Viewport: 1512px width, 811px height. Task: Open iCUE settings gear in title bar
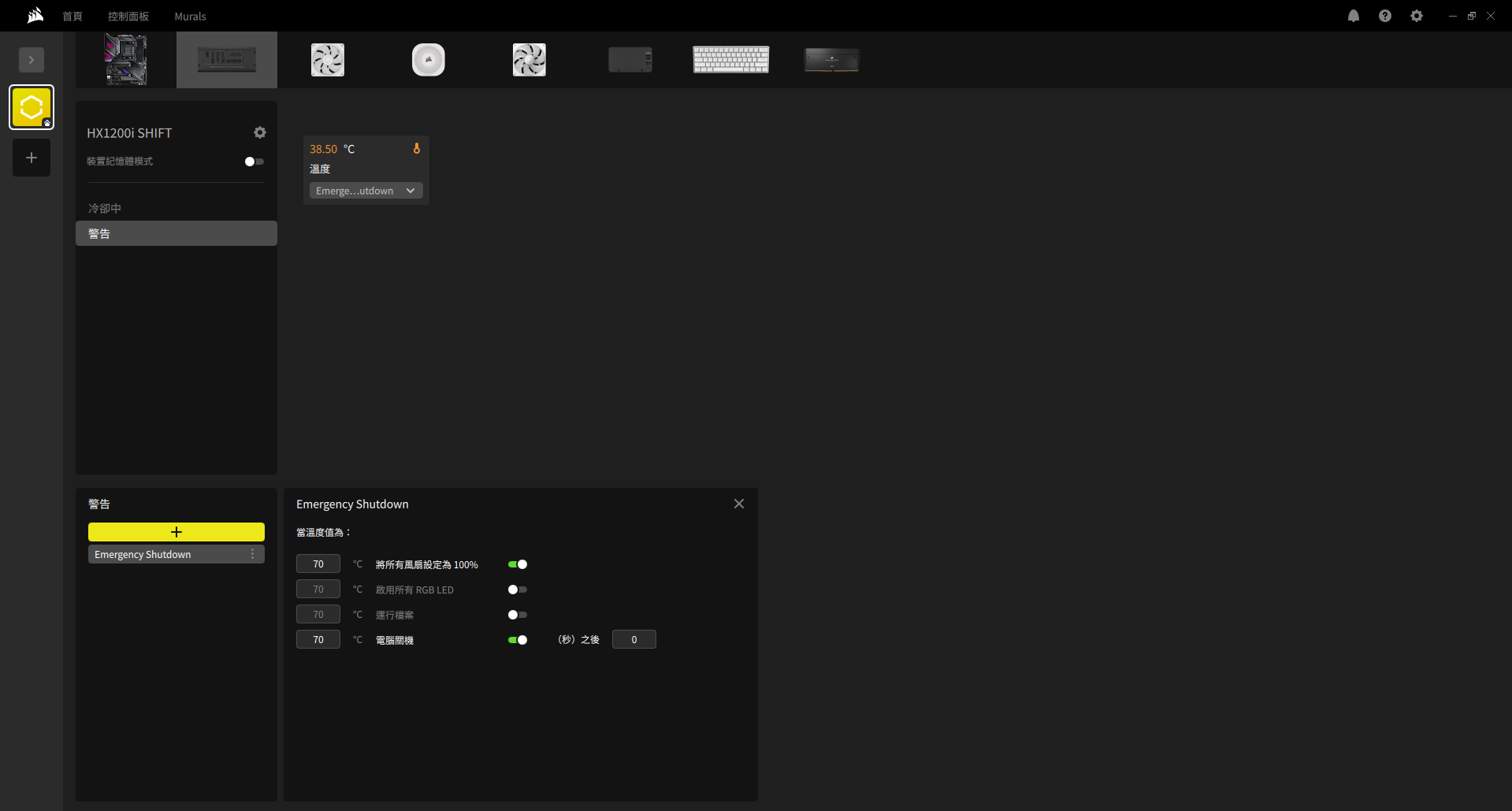1416,16
